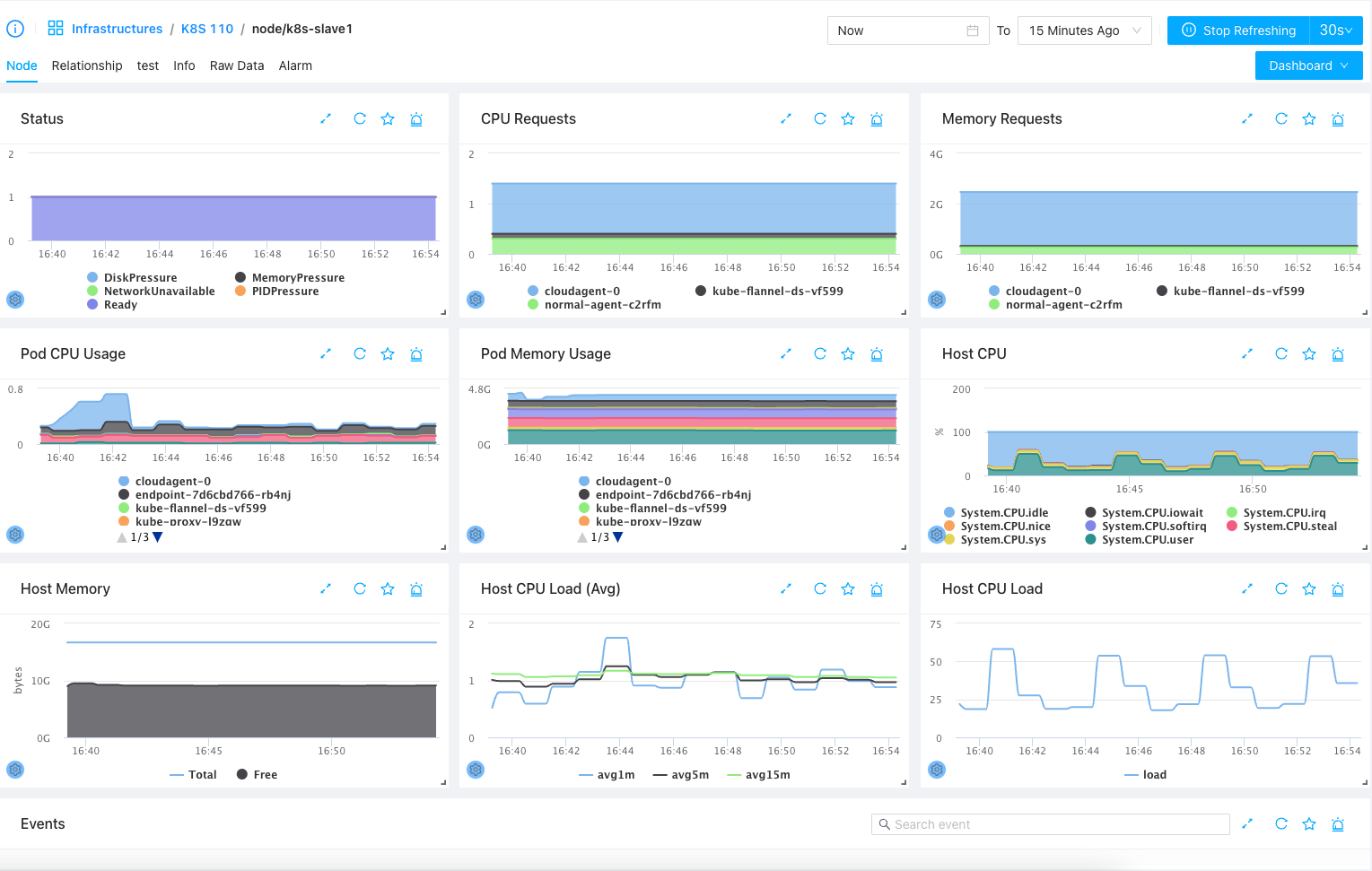Open the 15 Minutes Ago dropdown
Screen dimensions: 1372x871
tap(1084, 30)
